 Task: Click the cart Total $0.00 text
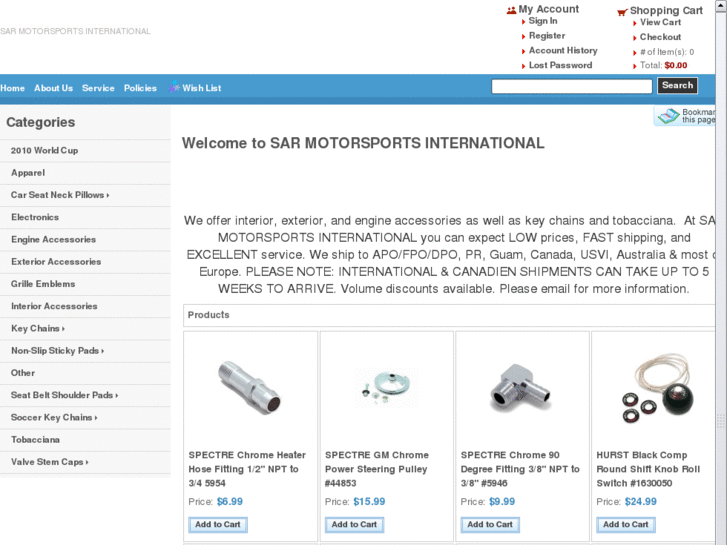coord(663,65)
